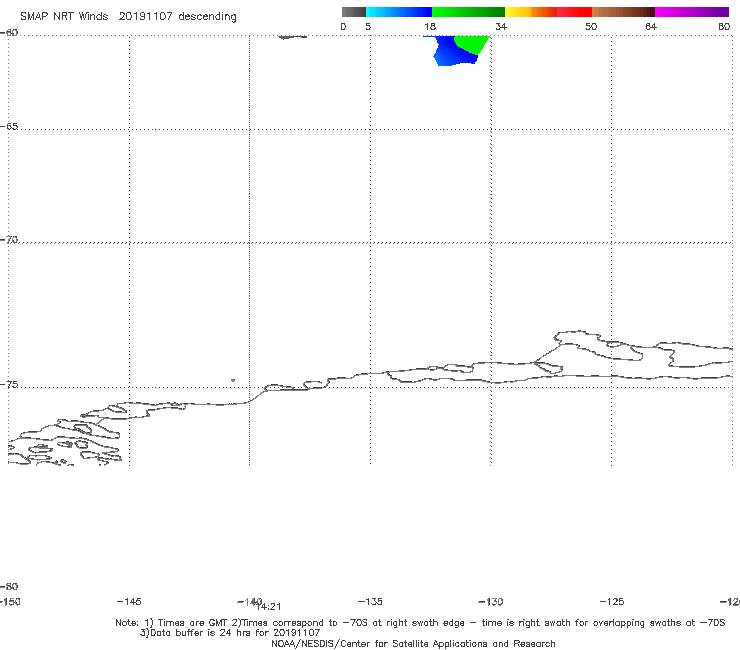Click the swath time stamp '14:21'
Viewport: 740px width, 650px height.
pos(269,607)
